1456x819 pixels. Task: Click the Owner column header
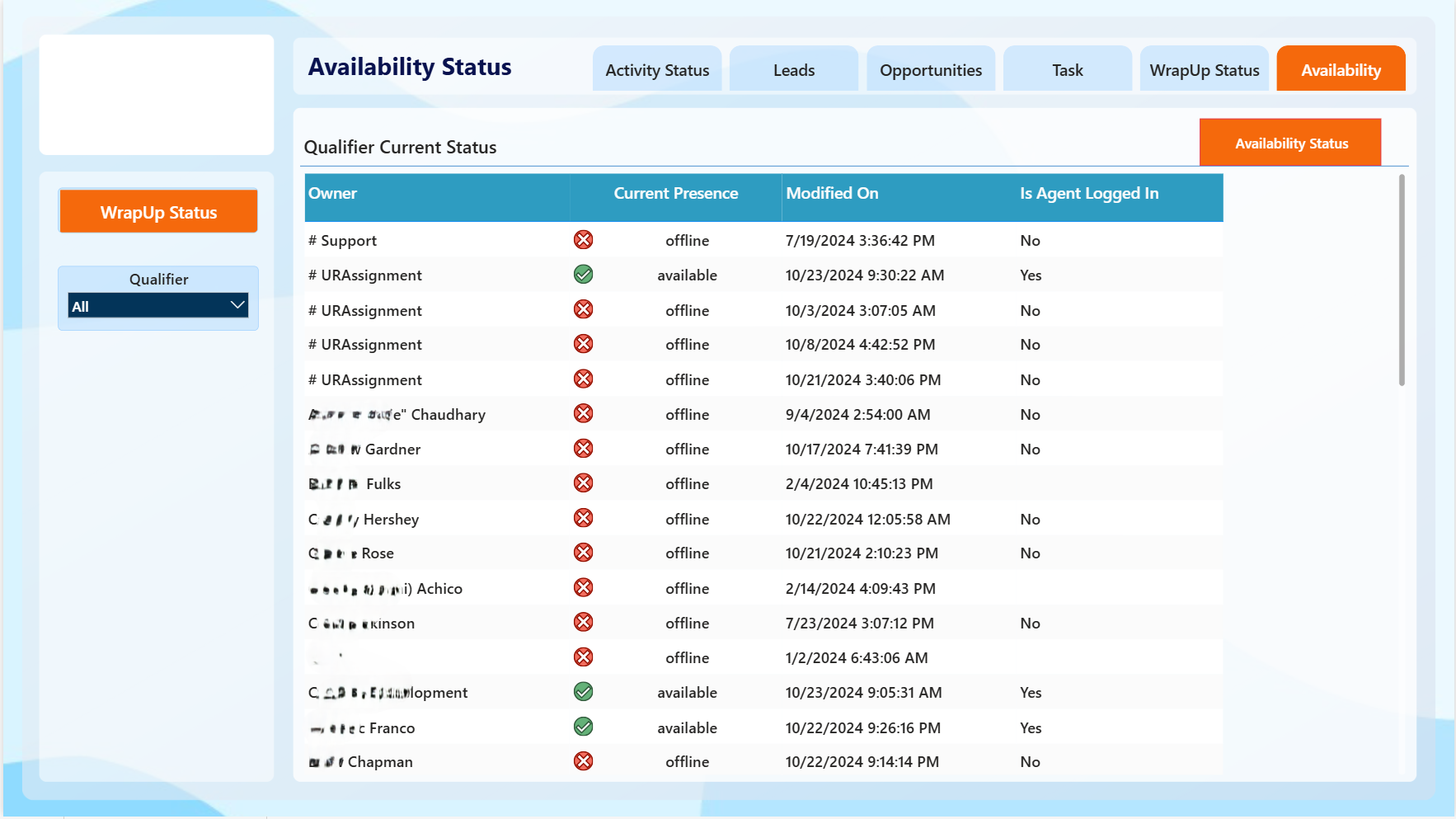tap(332, 194)
